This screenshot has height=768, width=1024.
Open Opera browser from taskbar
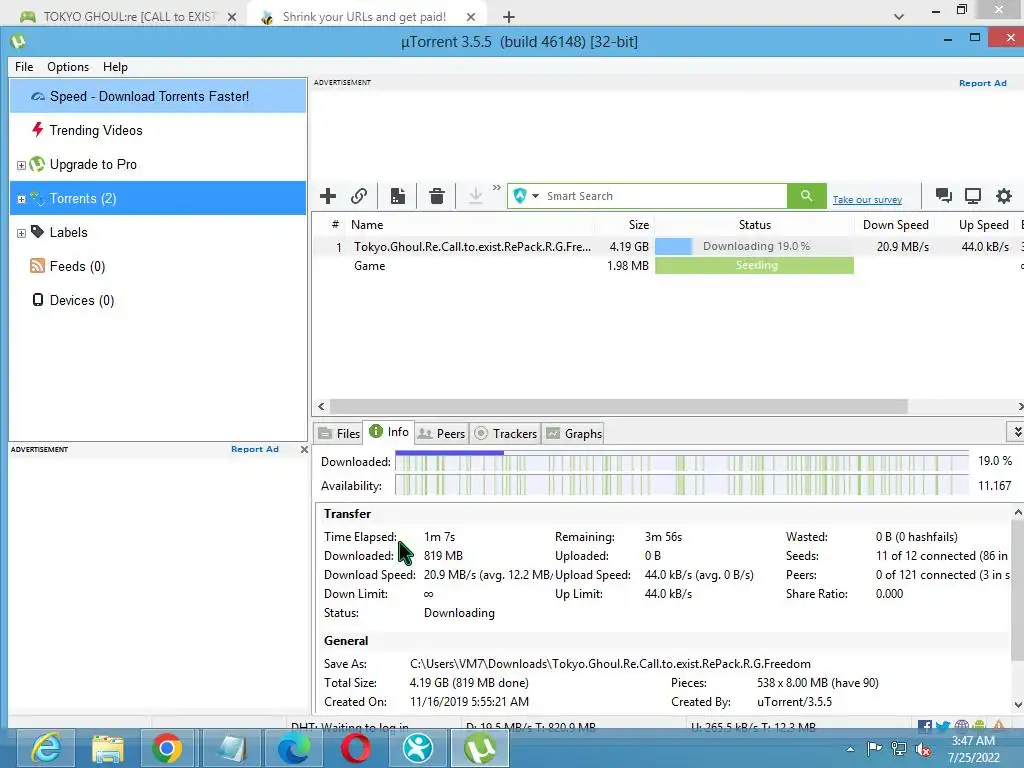355,748
